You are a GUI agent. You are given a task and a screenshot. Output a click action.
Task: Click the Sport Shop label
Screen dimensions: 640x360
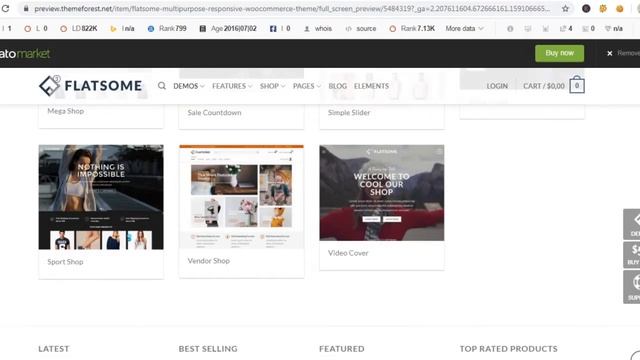(x=65, y=262)
